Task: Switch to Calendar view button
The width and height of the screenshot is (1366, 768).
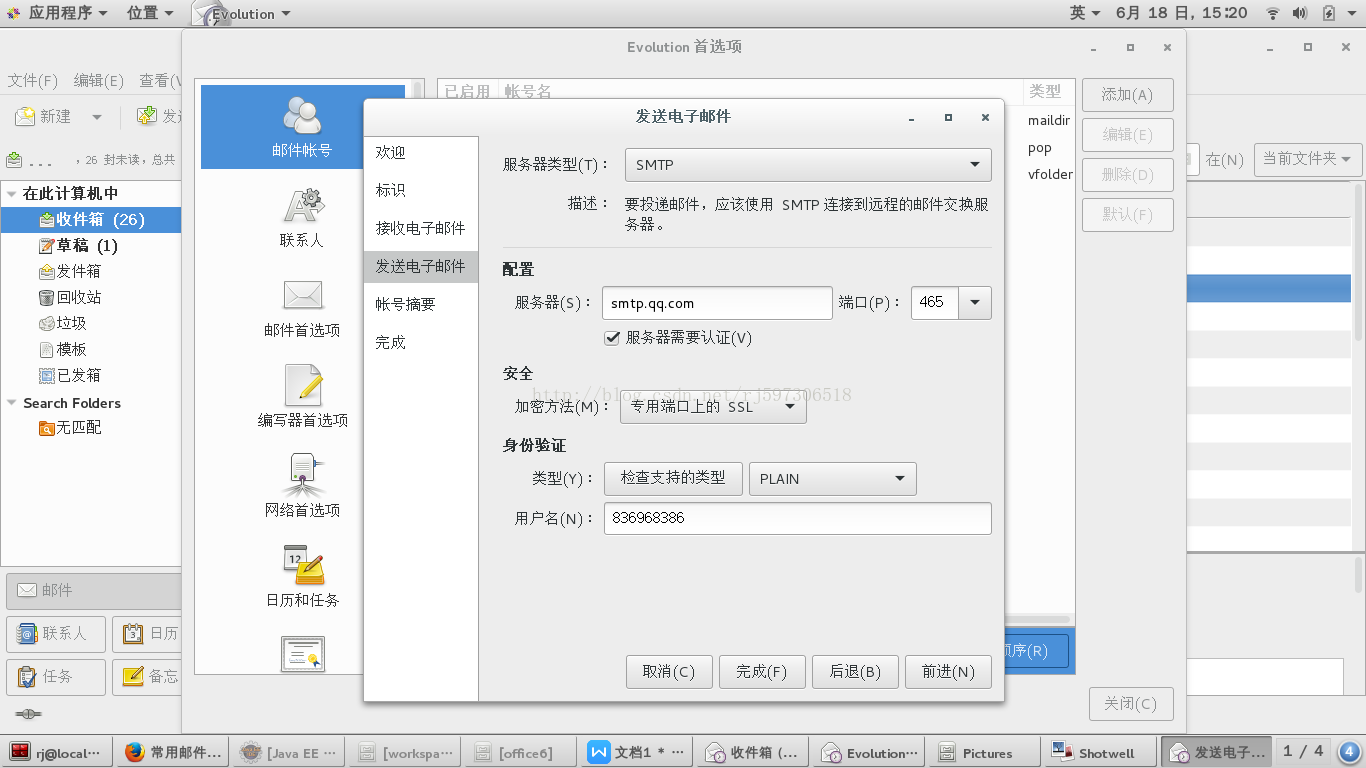Action: point(147,633)
